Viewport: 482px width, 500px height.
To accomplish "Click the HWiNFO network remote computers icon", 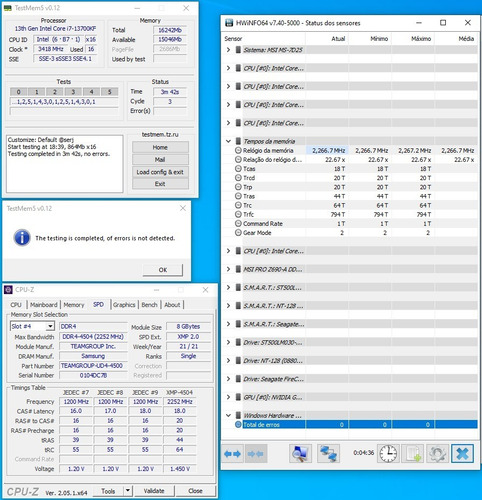I will pos(328,453).
